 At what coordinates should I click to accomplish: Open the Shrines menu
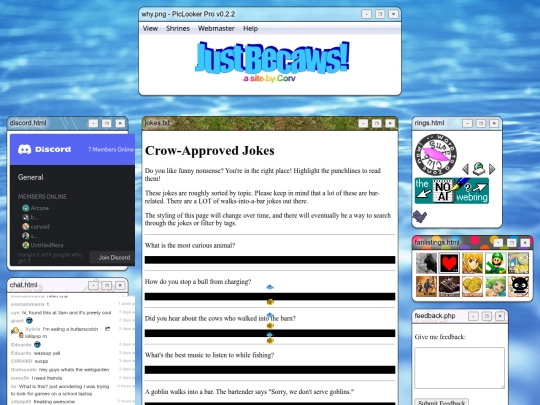pyautogui.click(x=178, y=29)
